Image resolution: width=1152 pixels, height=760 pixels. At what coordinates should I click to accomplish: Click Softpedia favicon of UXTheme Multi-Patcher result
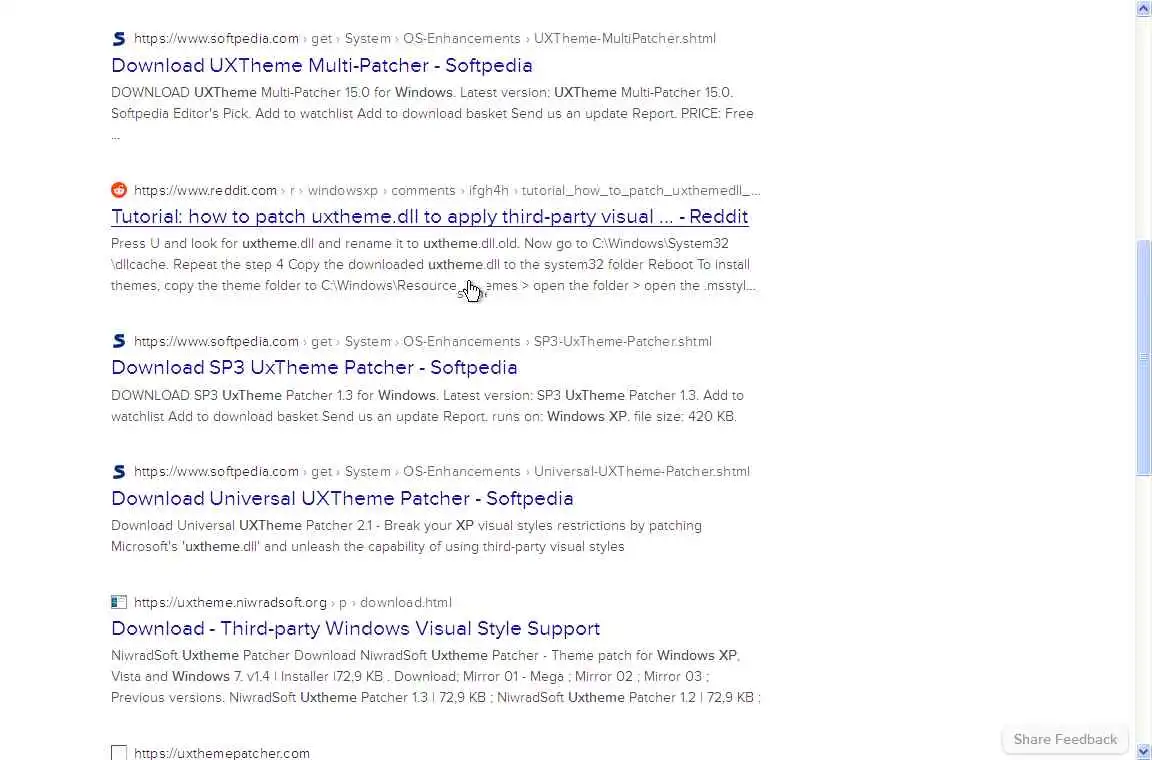coord(119,38)
